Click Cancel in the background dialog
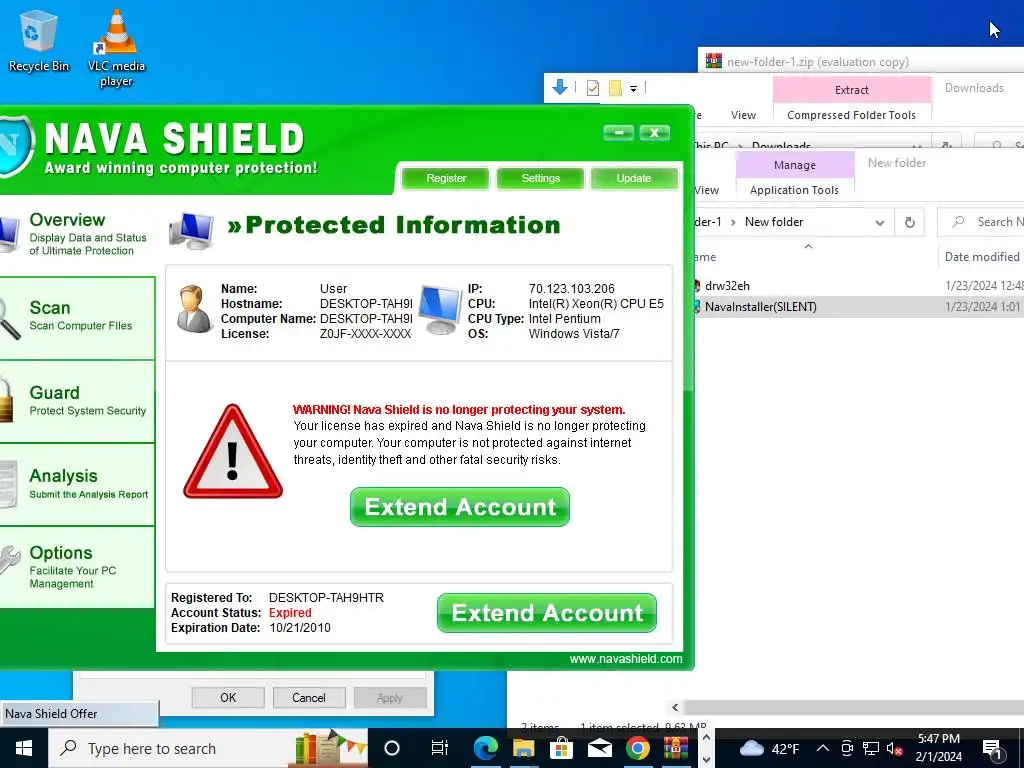 pyautogui.click(x=308, y=697)
